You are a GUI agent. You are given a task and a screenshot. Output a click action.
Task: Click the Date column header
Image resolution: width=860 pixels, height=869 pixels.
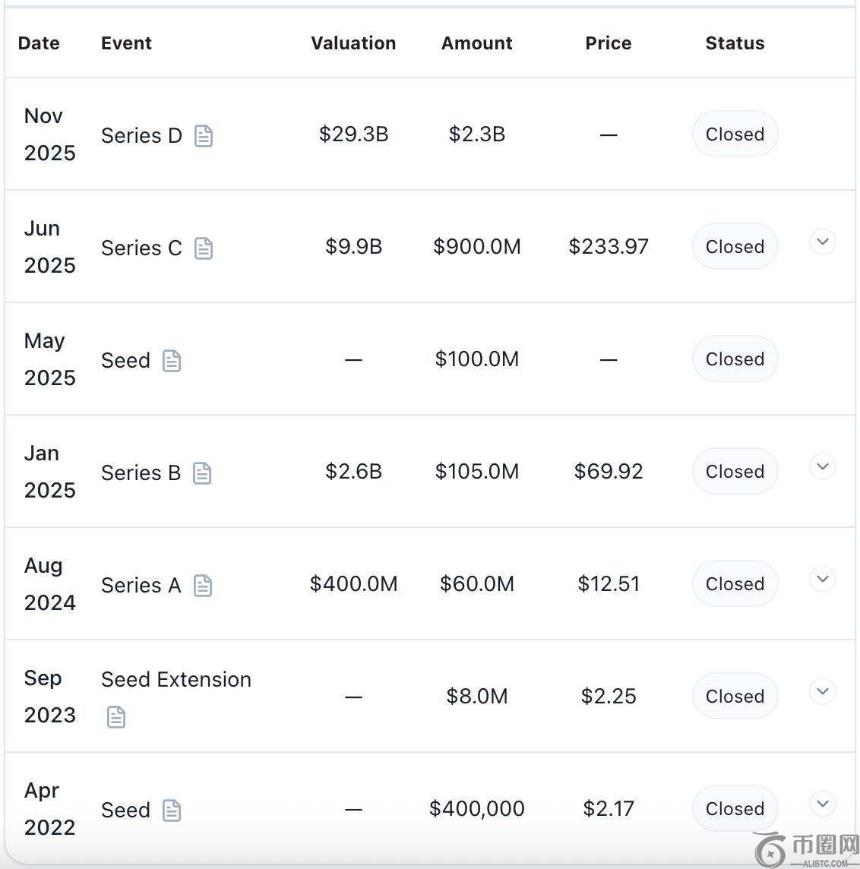tap(39, 43)
